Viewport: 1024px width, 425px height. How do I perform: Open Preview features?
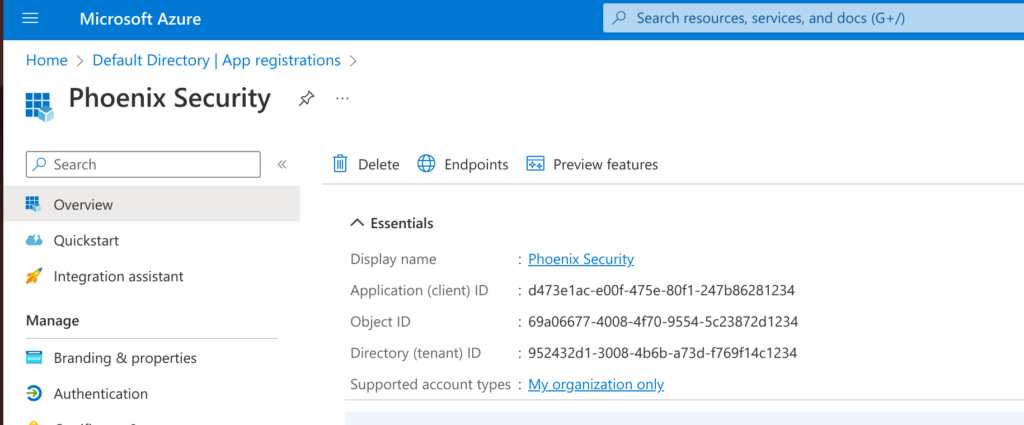click(x=592, y=165)
